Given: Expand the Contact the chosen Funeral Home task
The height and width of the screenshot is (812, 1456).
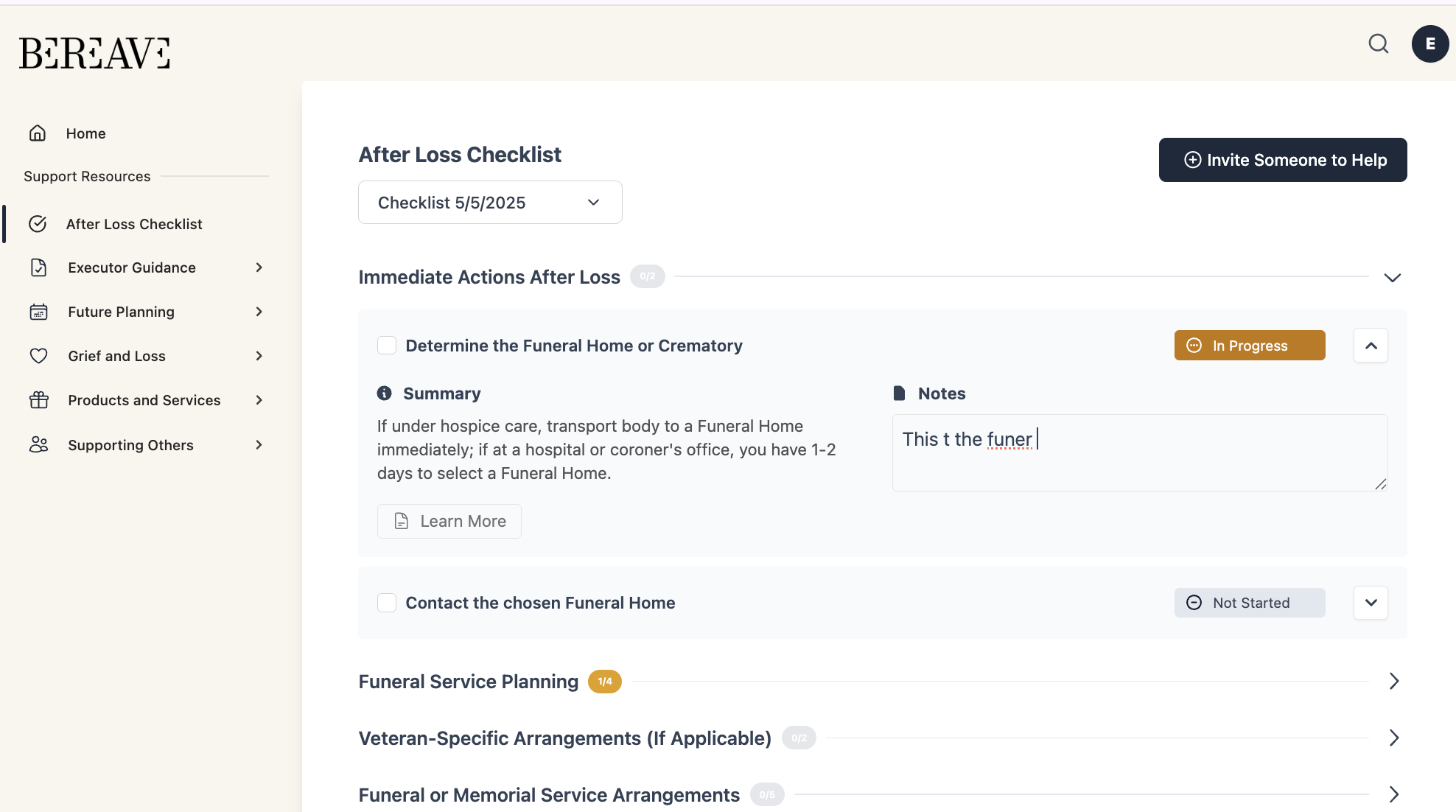Looking at the screenshot, I should pyautogui.click(x=1371, y=603).
